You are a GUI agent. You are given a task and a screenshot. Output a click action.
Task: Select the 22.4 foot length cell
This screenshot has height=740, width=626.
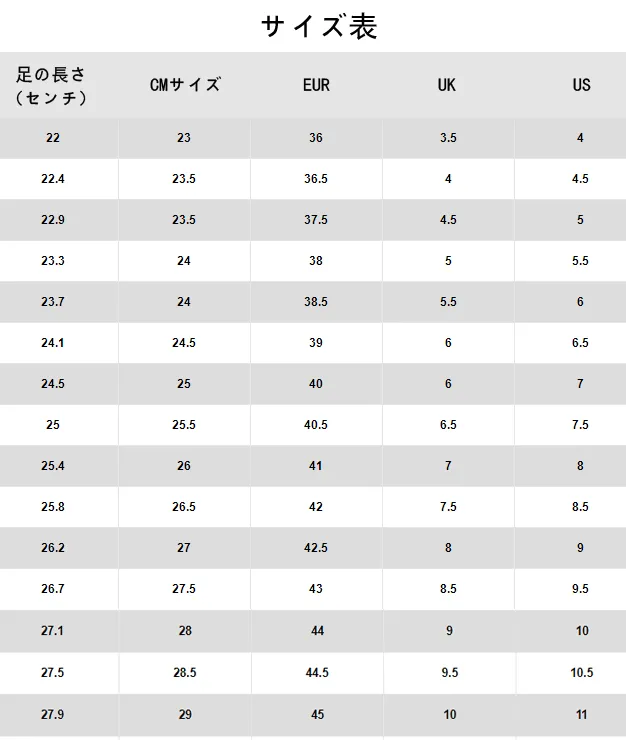tap(53, 179)
